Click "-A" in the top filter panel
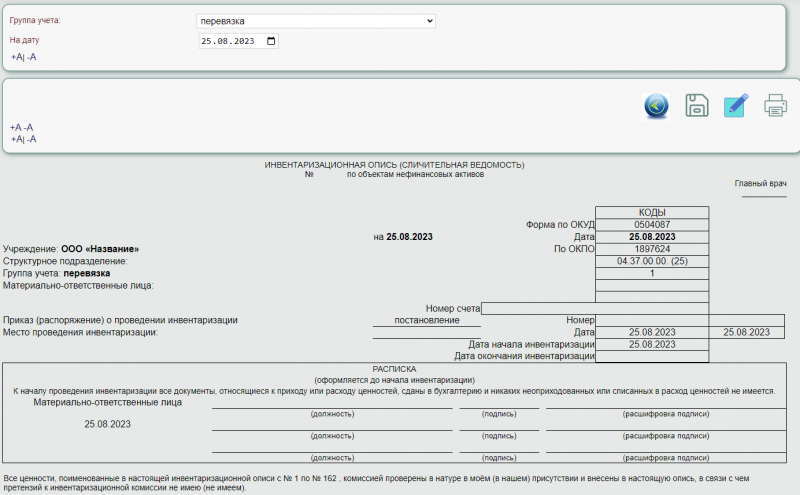 click(x=32, y=58)
